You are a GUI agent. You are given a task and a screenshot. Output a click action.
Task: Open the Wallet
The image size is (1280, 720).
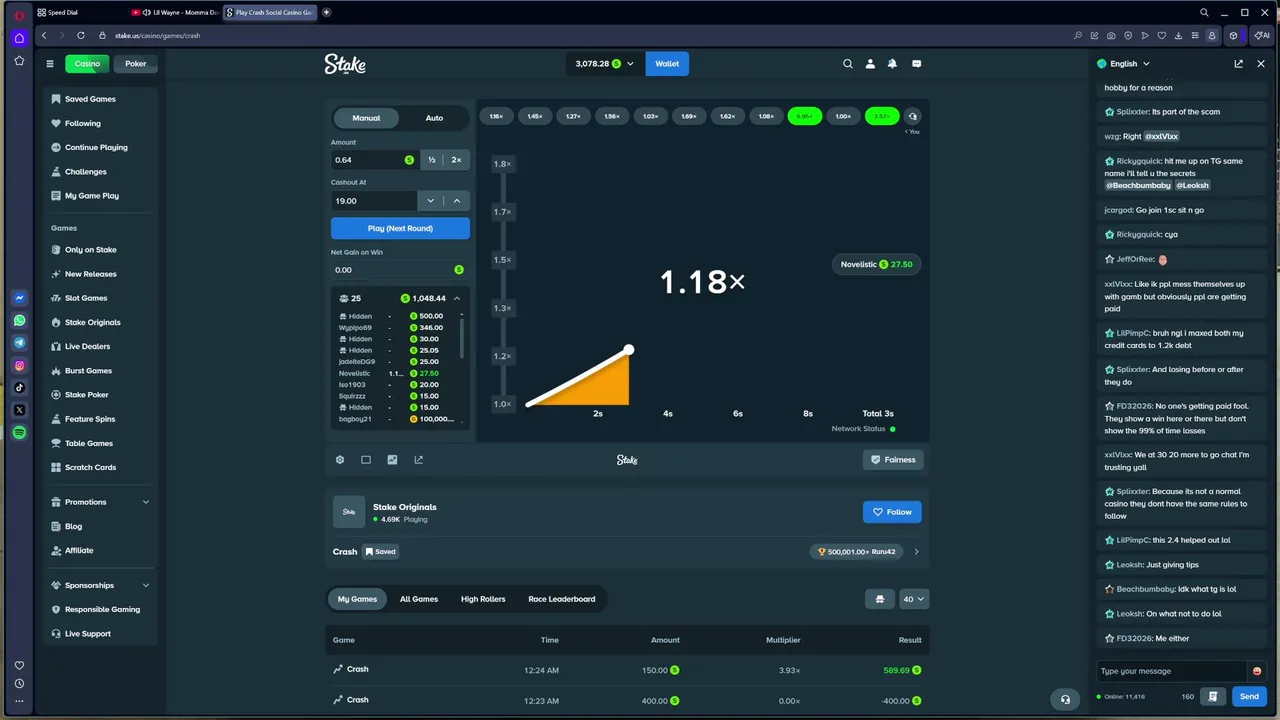[667, 64]
